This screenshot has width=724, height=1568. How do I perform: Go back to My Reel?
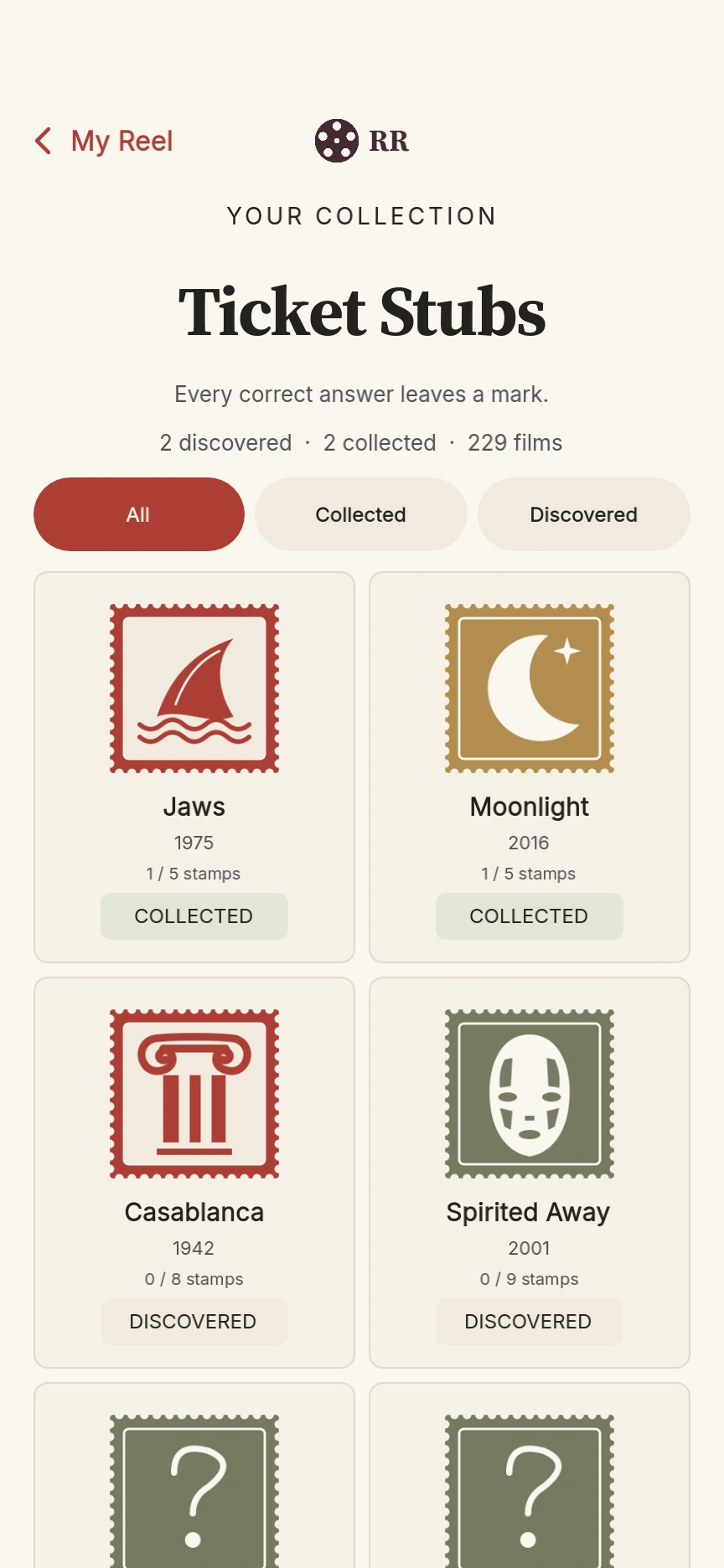coord(122,141)
